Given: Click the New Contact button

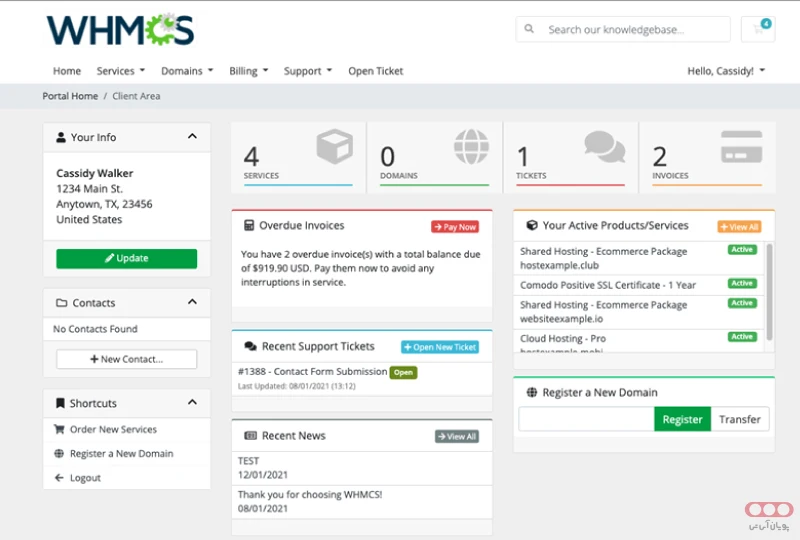Looking at the screenshot, I should (x=127, y=359).
